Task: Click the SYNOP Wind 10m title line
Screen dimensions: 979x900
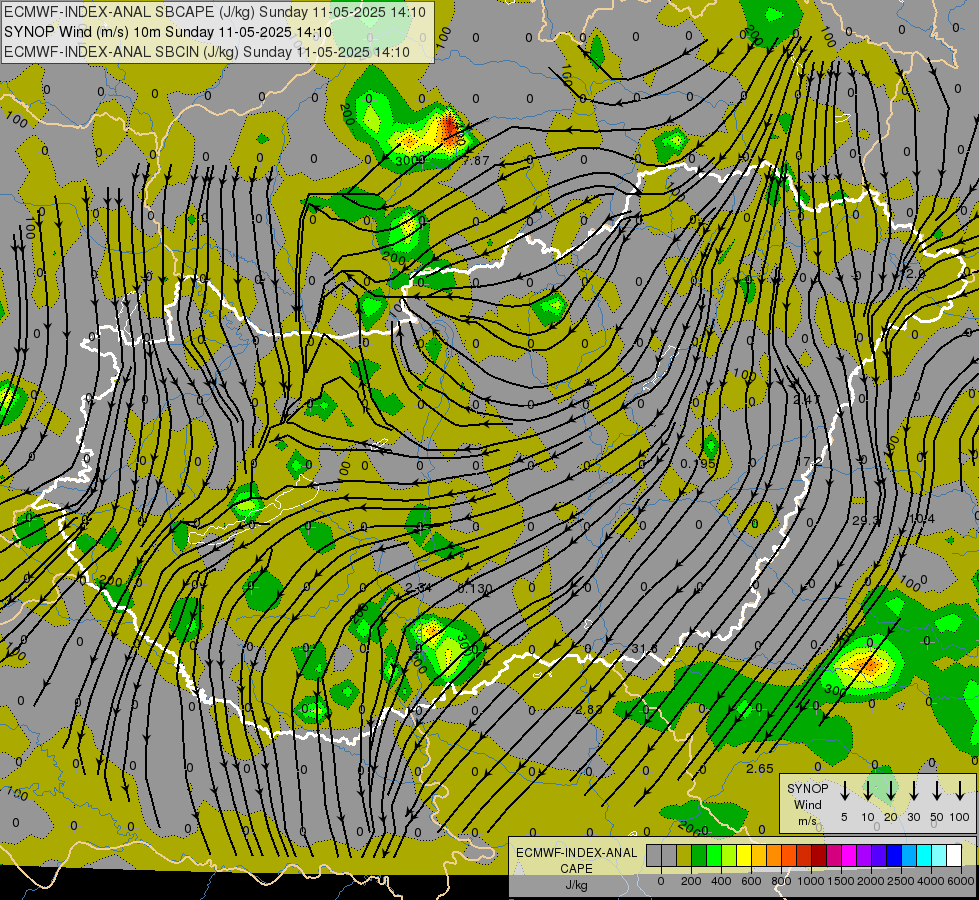Action: [167, 32]
